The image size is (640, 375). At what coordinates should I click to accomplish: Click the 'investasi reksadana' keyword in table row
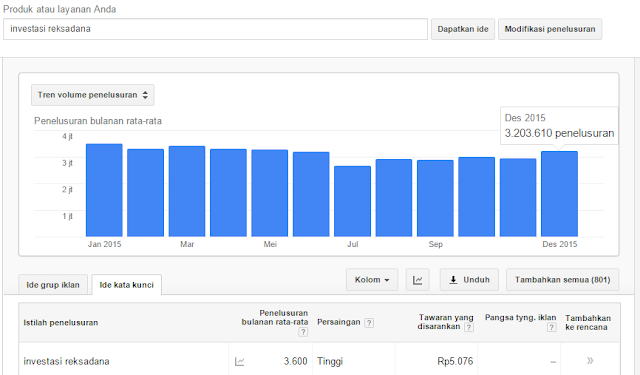(x=66, y=362)
